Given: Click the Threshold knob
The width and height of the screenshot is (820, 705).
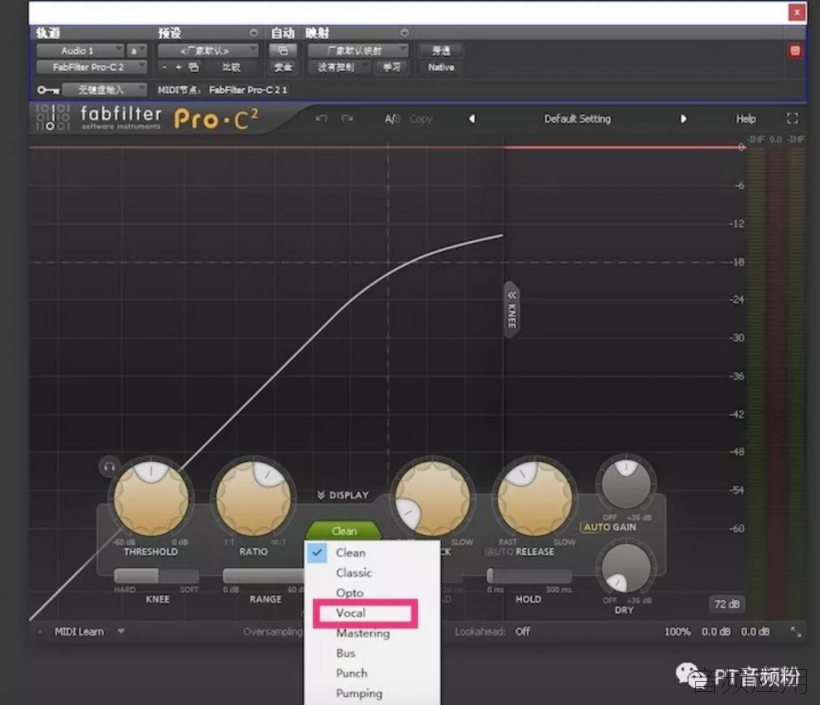Looking at the screenshot, I should click(151, 498).
